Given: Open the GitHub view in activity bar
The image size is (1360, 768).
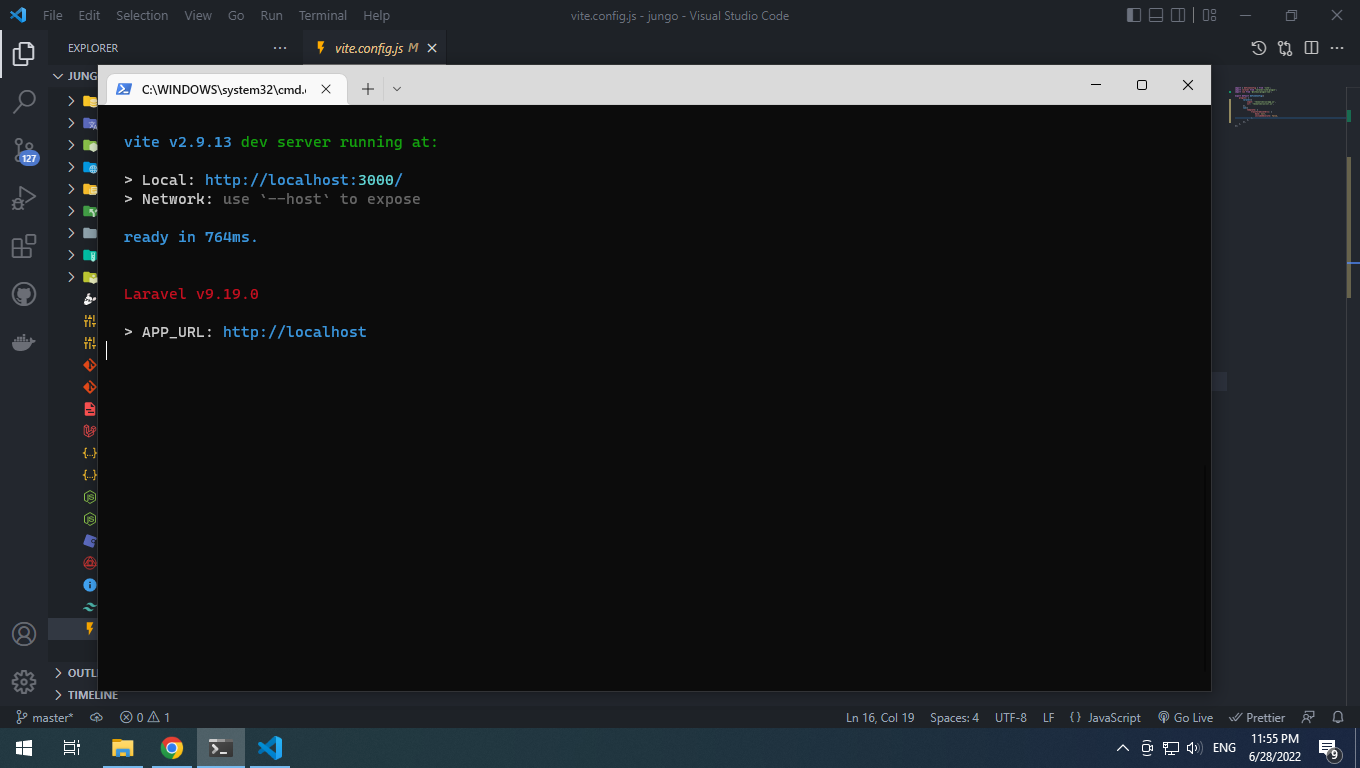Looking at the screenshot, I should coord(24,294).
